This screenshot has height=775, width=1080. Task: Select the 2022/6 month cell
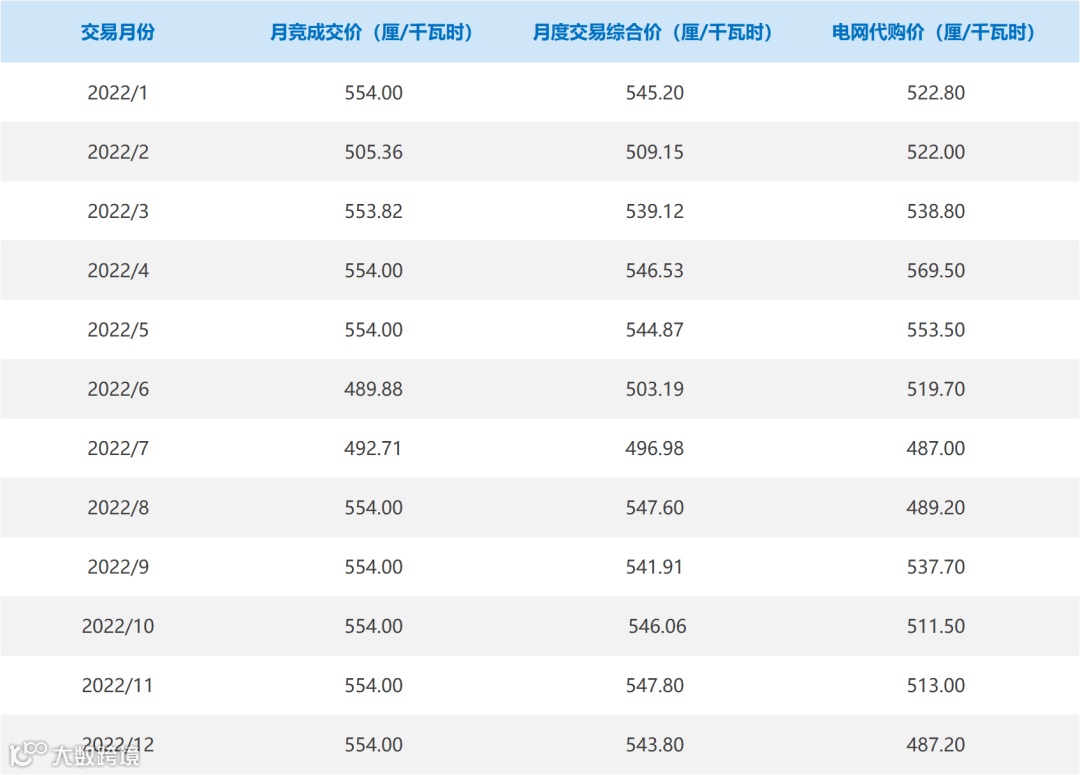click(118, 389)
